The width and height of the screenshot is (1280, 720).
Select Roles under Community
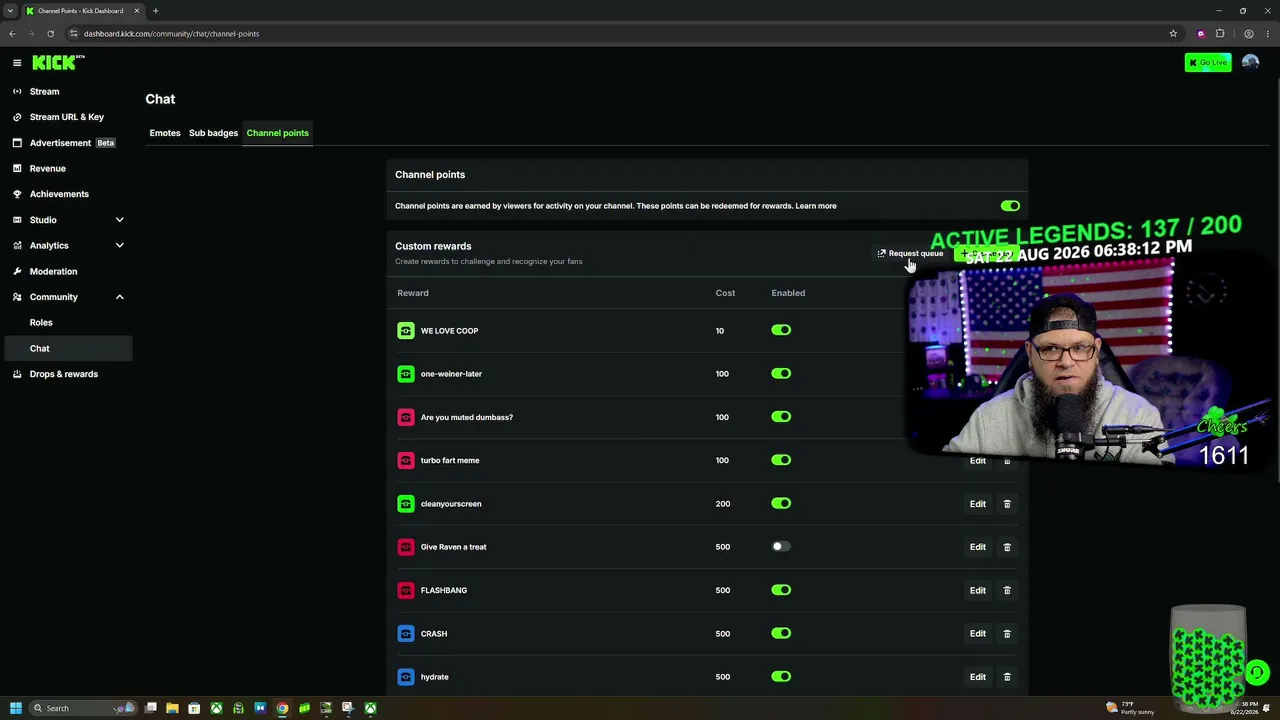coord(41,323)
